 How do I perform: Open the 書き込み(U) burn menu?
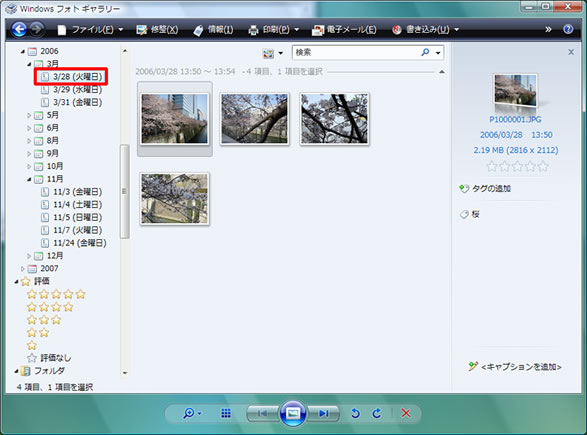point(425,30)
